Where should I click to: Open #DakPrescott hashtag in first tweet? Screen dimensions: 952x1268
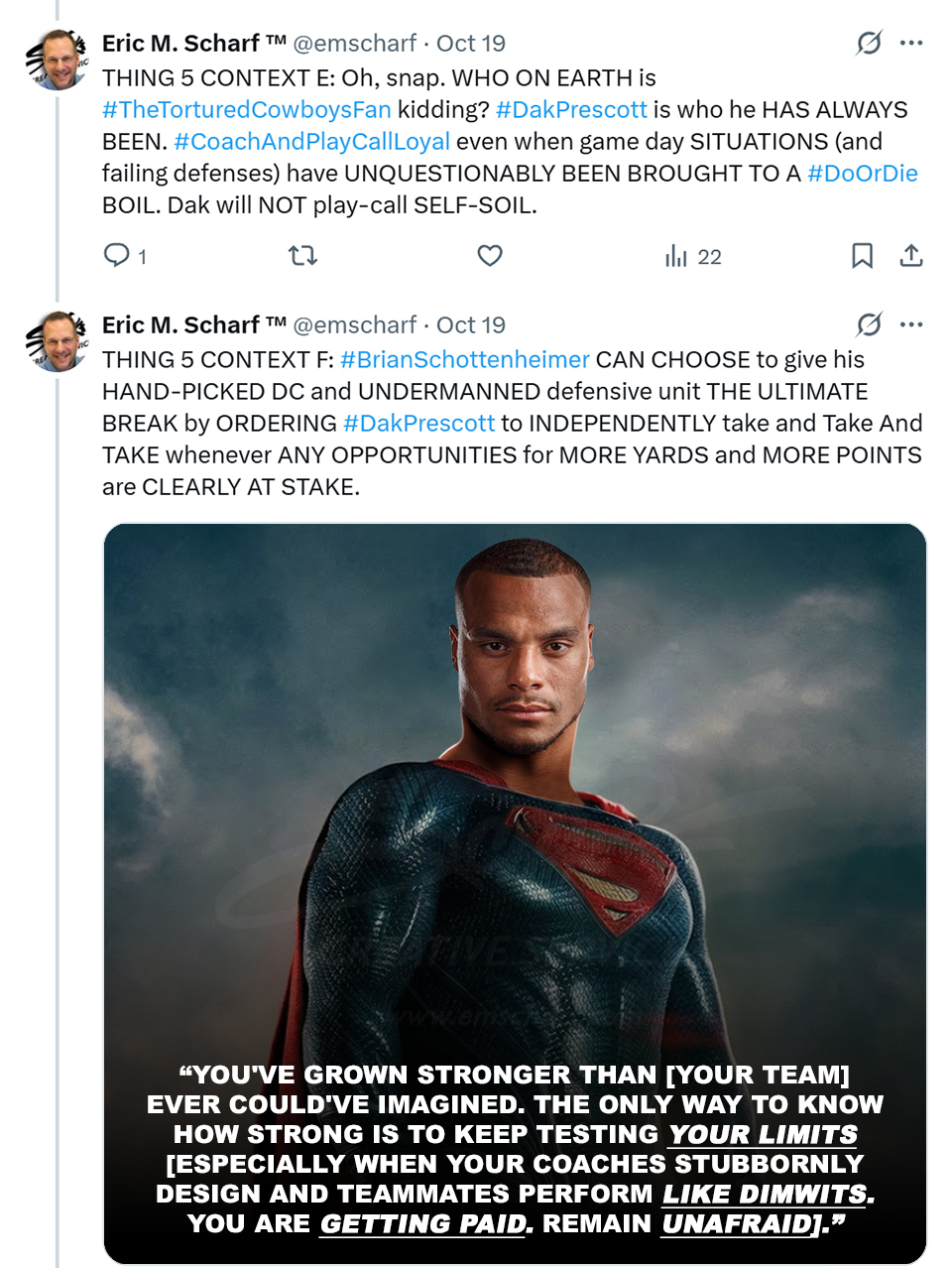pos(571,110)
